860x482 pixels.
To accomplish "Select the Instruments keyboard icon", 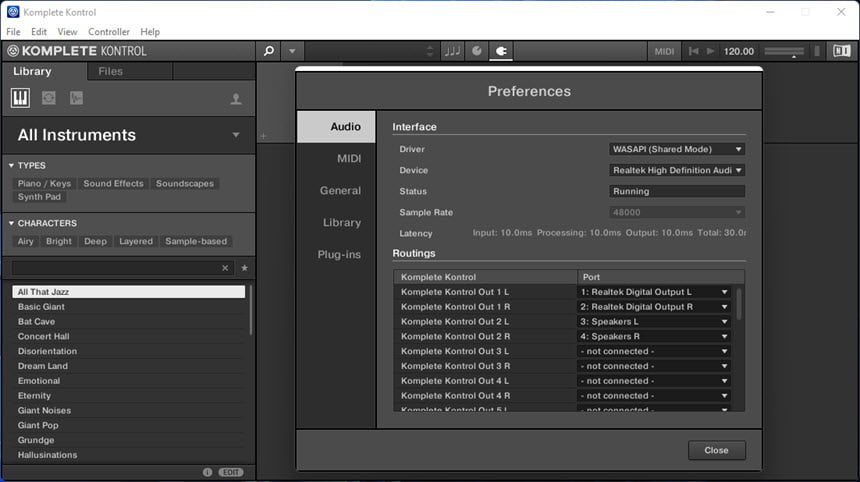I will 20,98.
